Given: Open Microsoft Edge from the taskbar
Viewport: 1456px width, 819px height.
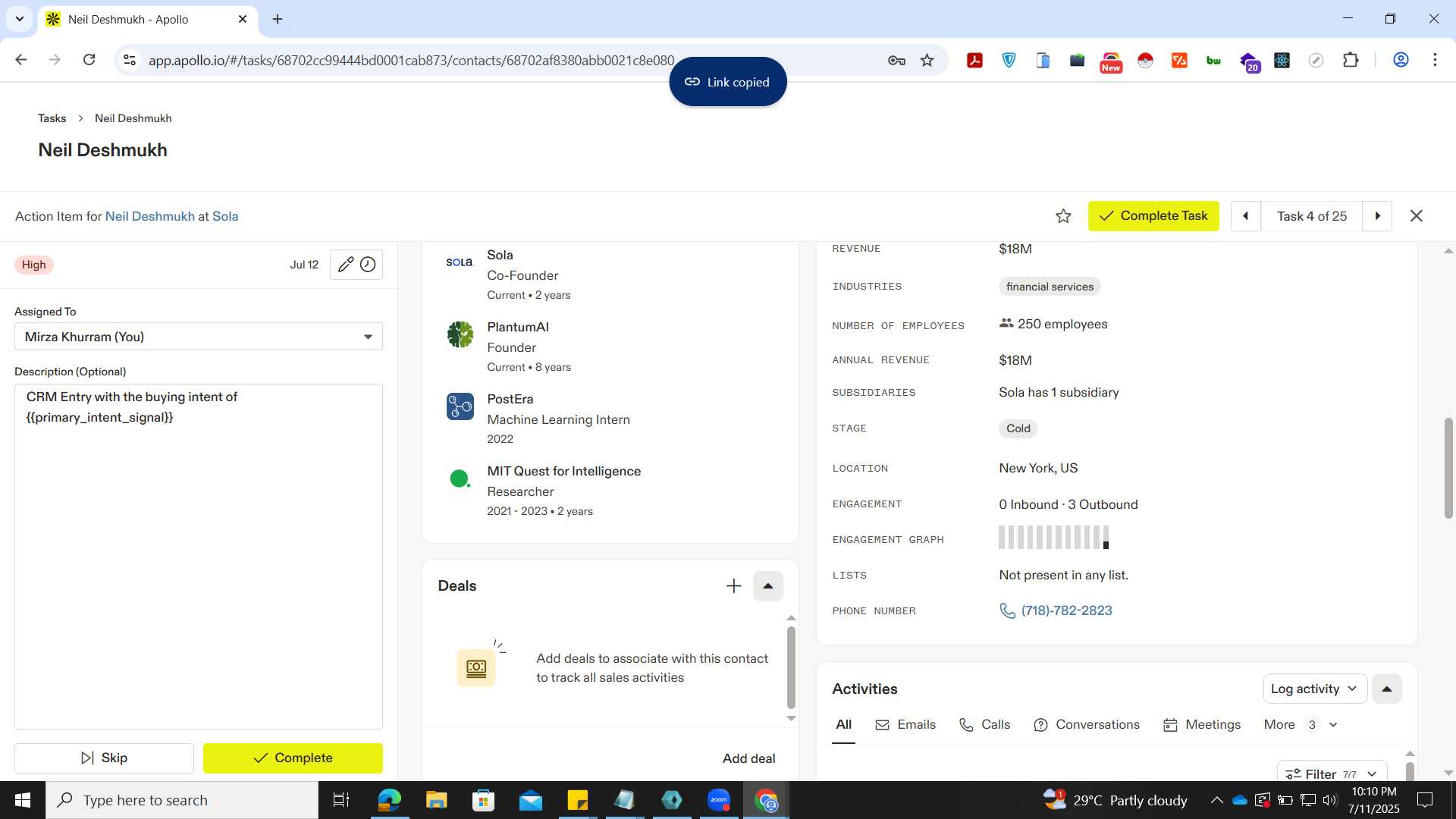Looking at the screenshot, I should tap(389, 800).
